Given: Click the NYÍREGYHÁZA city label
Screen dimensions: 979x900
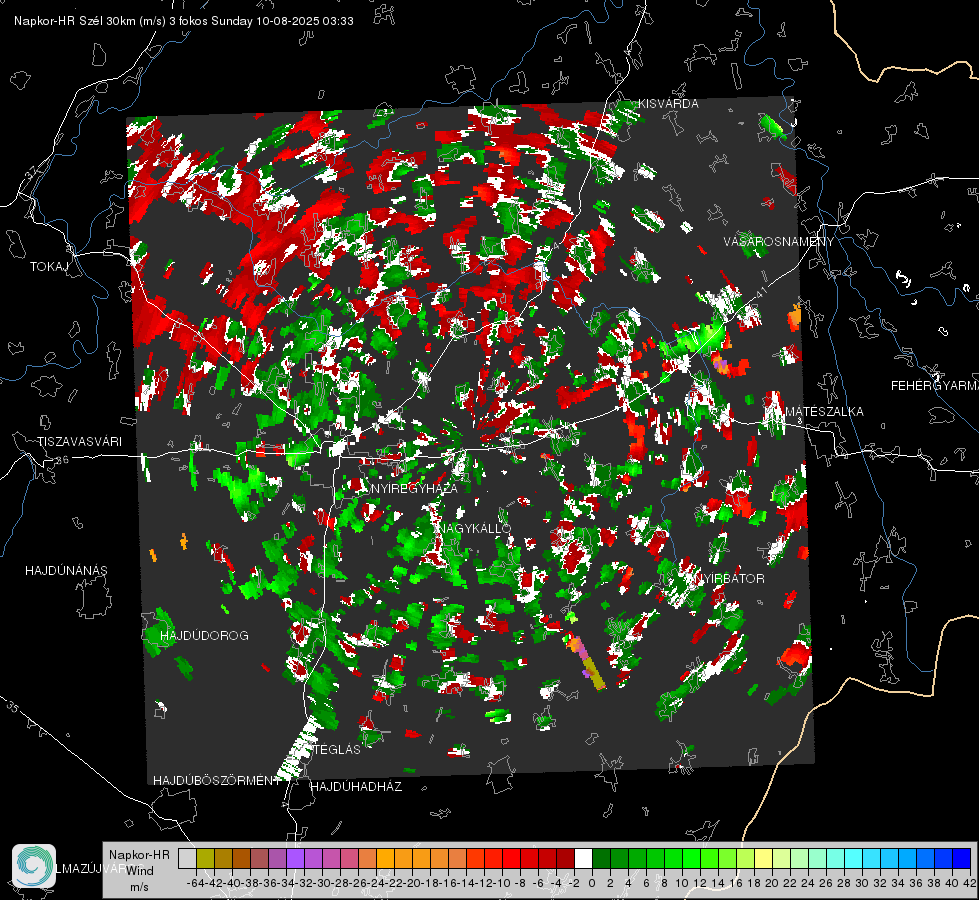Looking at the screenshot, I should coord(414,488).
